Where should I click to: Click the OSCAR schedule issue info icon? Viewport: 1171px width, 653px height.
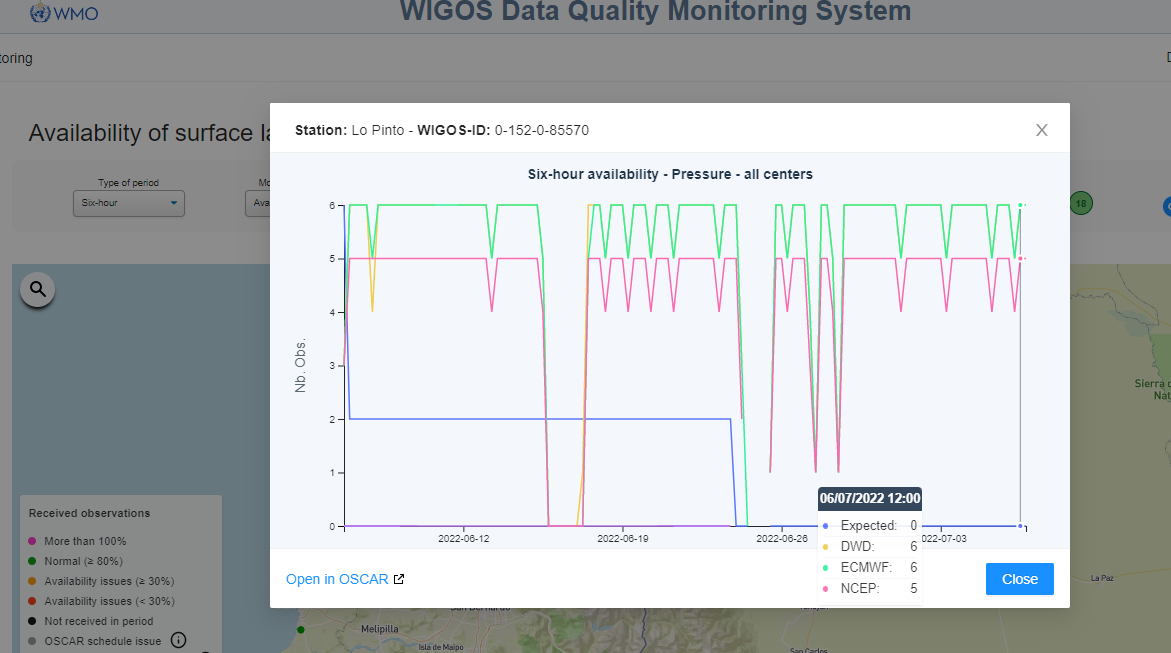pos(178,640)
